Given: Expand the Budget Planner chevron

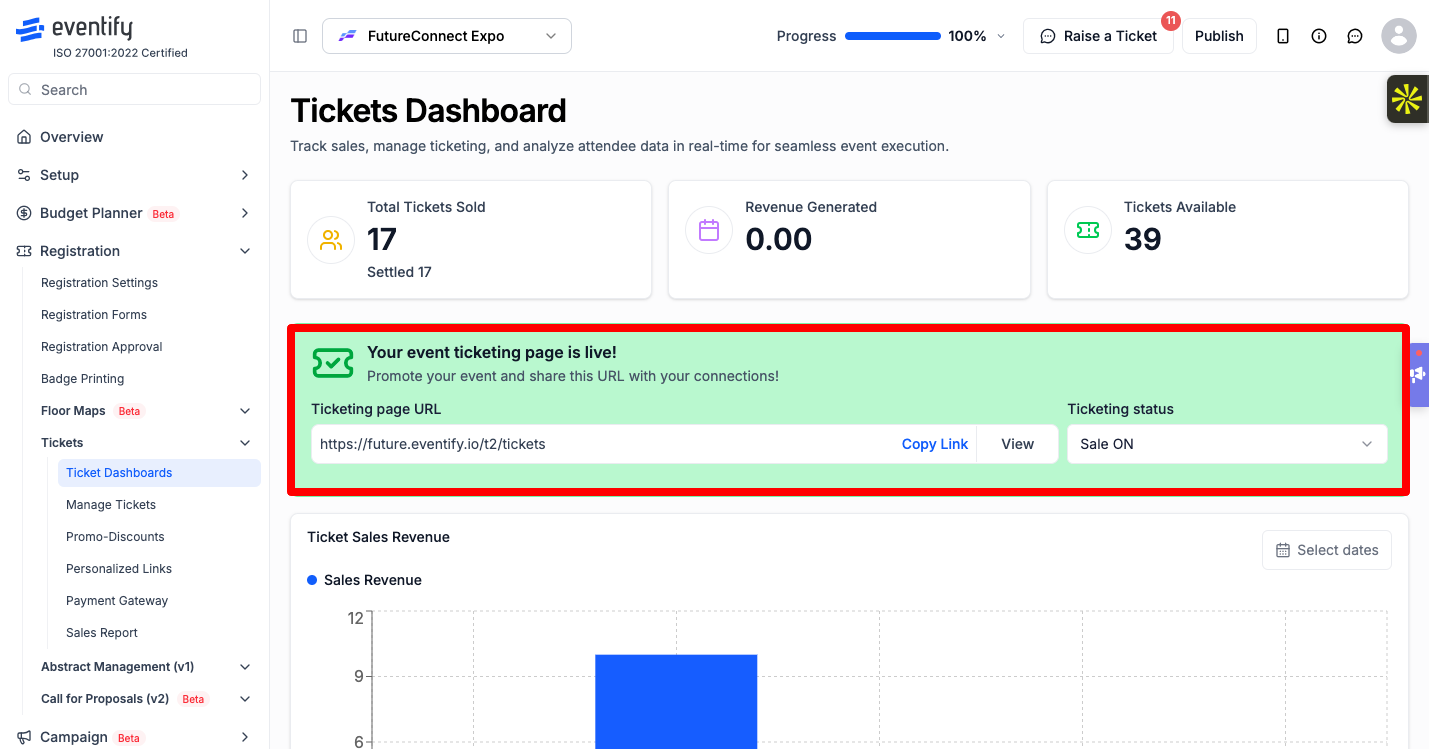Looking at the screenshot, I should tap(245, 213).
